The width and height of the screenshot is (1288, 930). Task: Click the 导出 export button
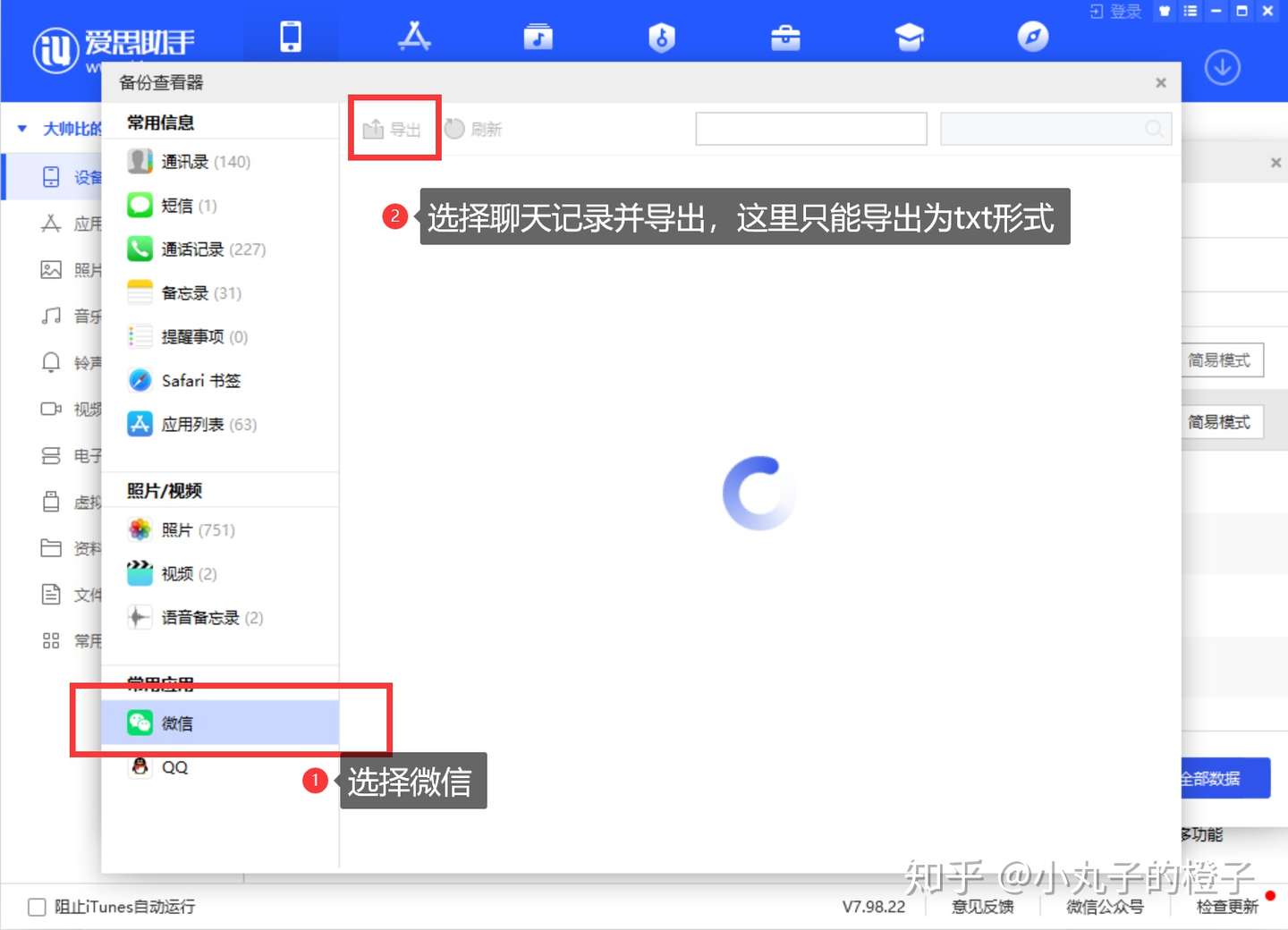click(392, 129)
